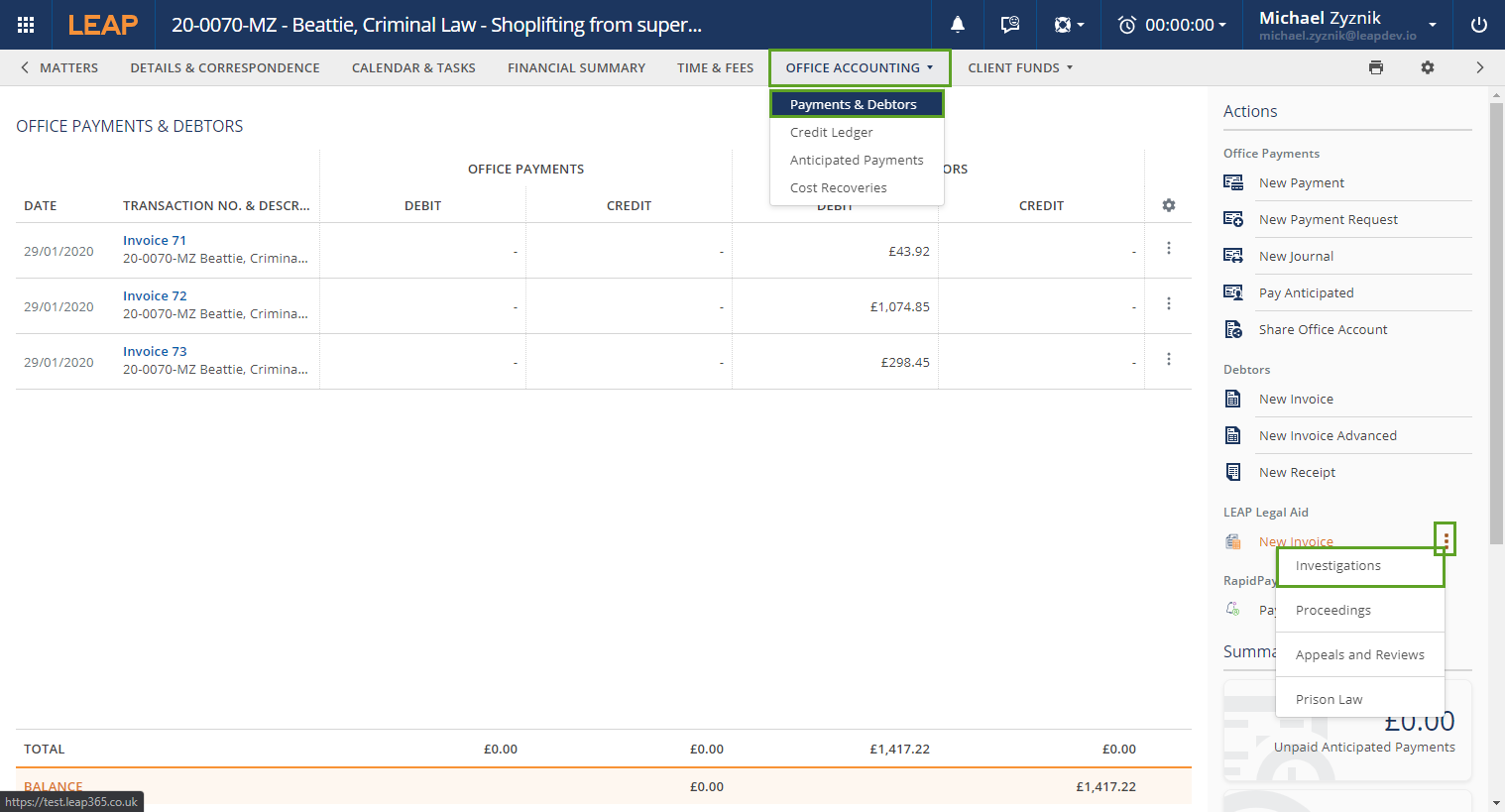Choose Proceedings from Legal Aid menu
The width and height of the screenshot is (1505, 812).
[x=1332, y=610]
